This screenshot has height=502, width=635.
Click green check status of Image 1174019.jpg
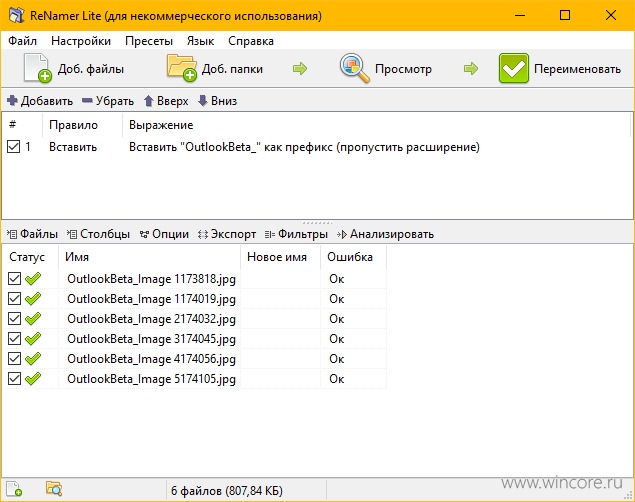(x=33, y=299)
